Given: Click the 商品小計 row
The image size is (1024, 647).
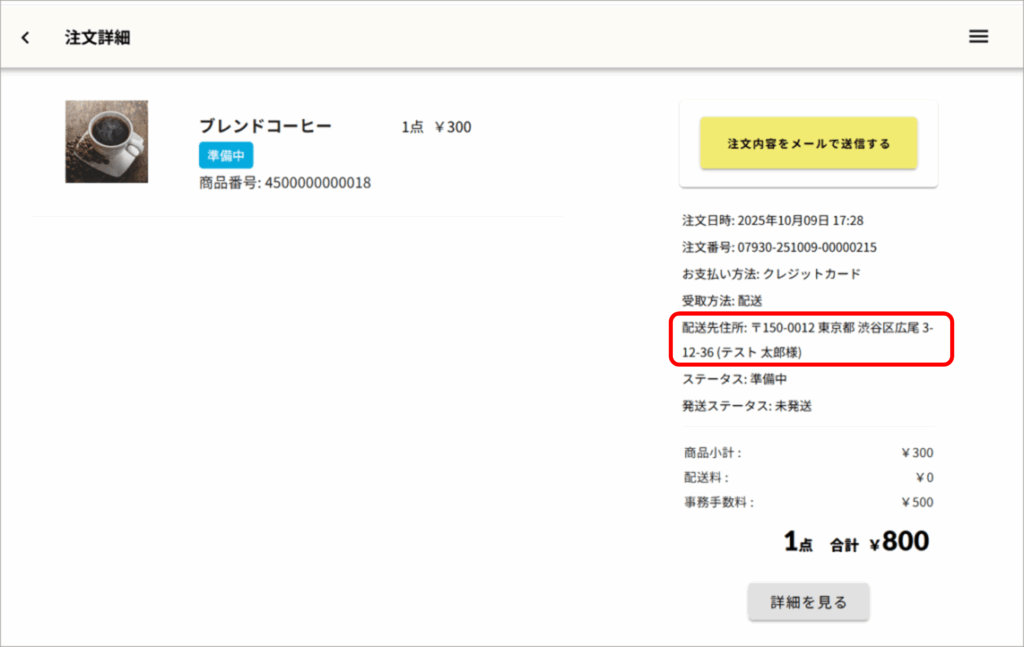Looking at the screenshot, I should 807,453.
